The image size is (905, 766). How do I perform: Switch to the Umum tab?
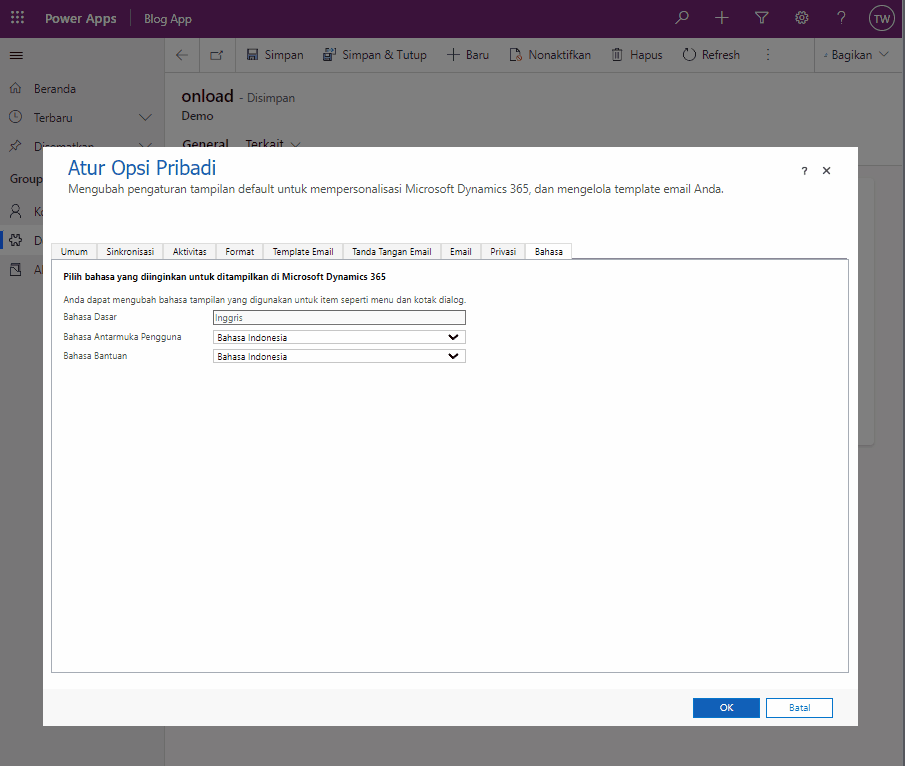[74, 252]
